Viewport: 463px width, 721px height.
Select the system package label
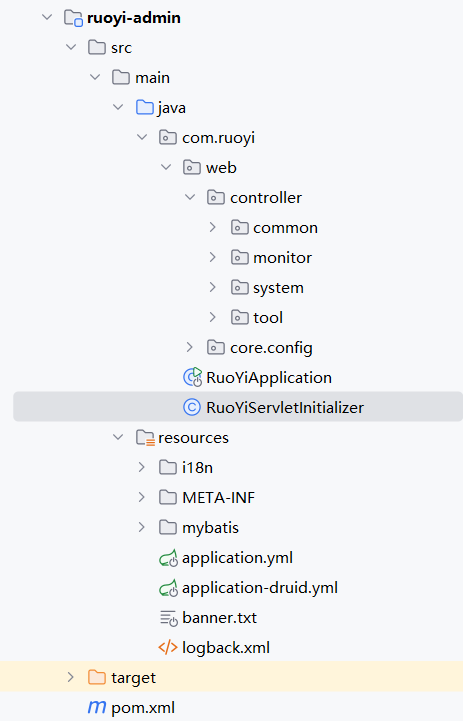click(x=278, y=288)
